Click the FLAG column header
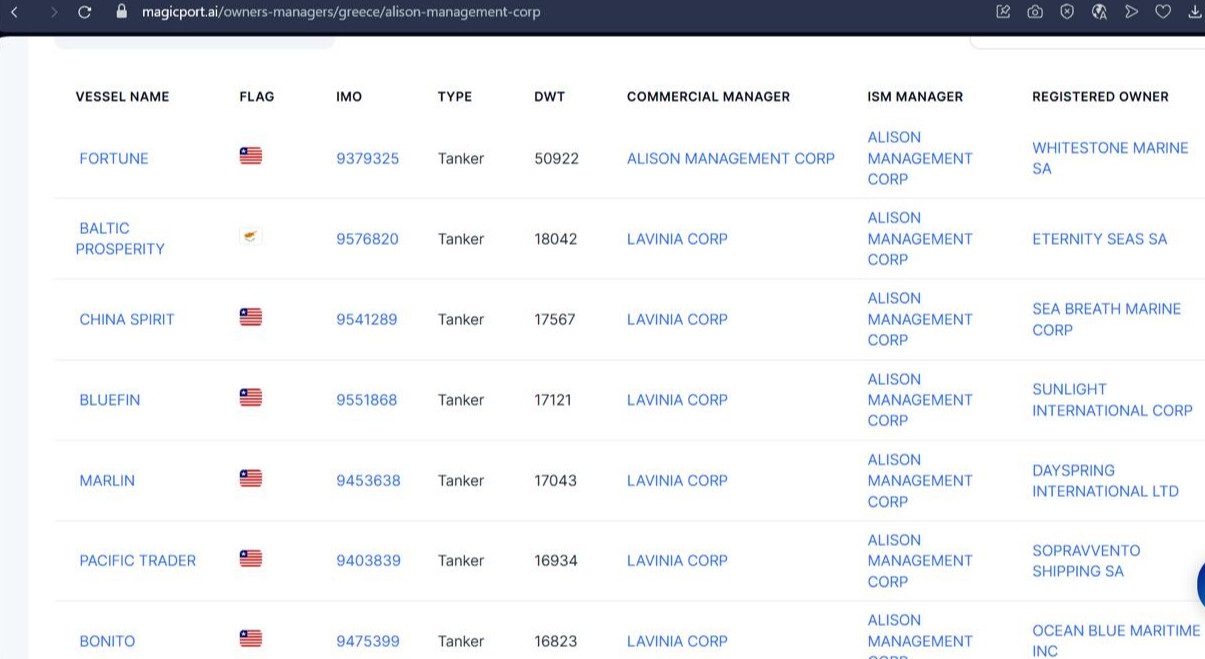 (x=257, y=97)
